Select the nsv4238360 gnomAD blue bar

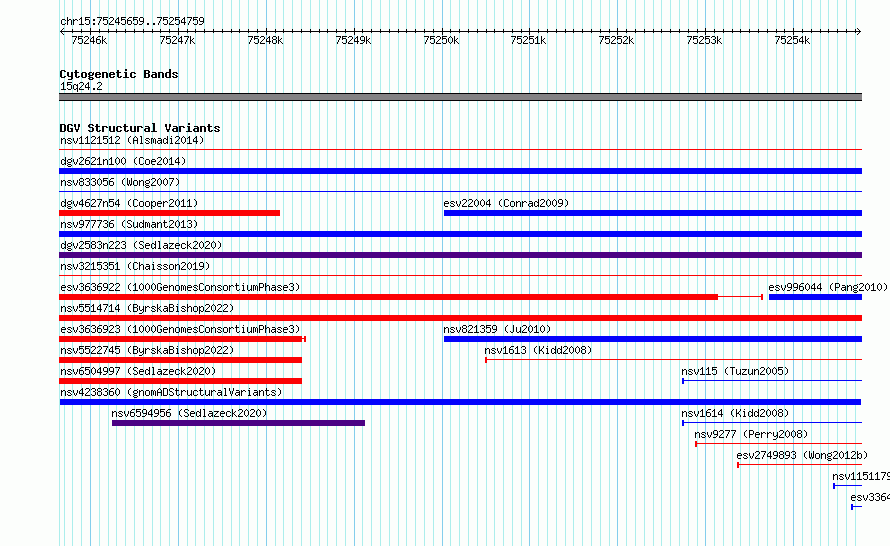tap(460, 402)
